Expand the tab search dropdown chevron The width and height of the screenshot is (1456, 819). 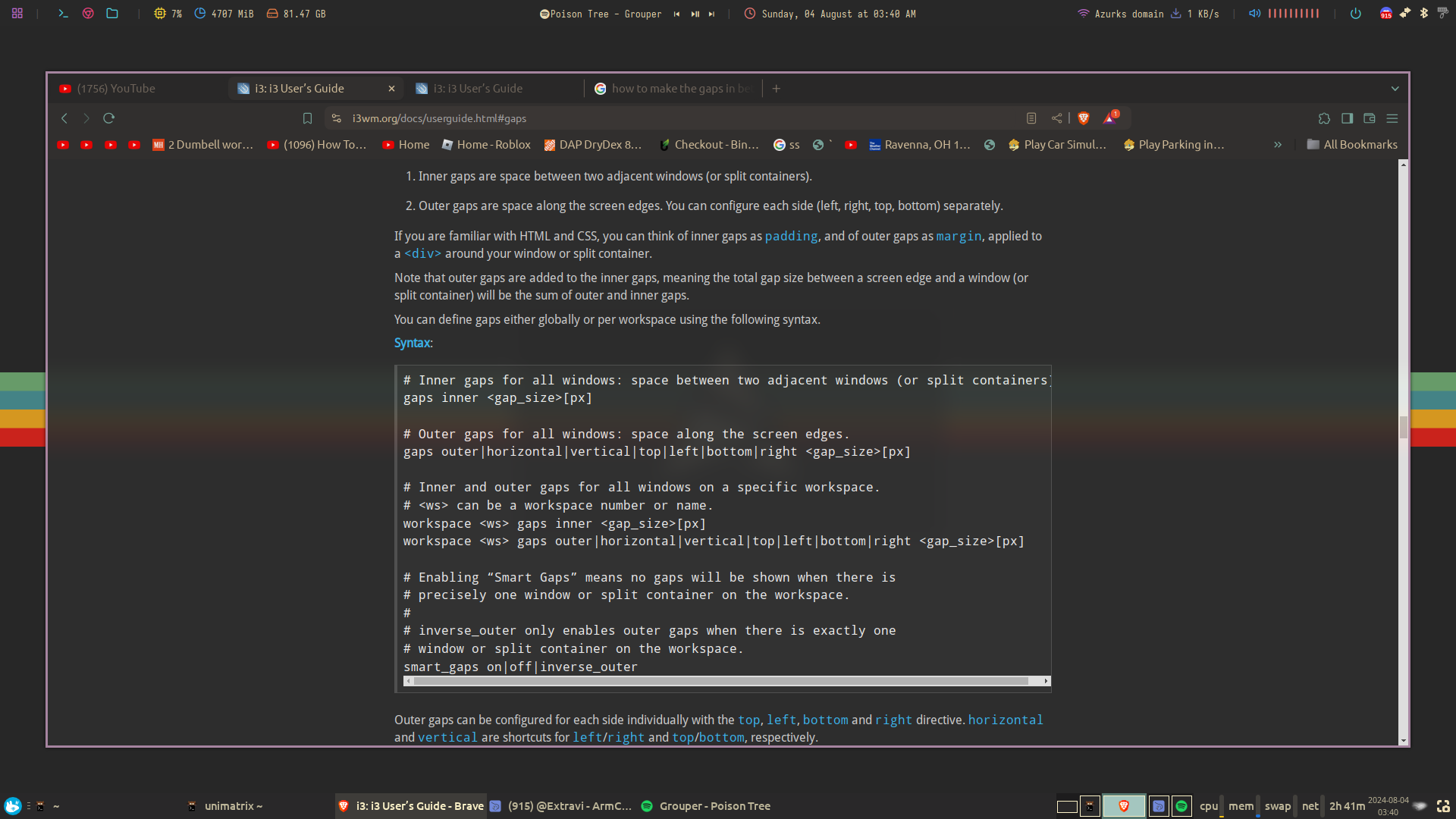[1395, 89]
